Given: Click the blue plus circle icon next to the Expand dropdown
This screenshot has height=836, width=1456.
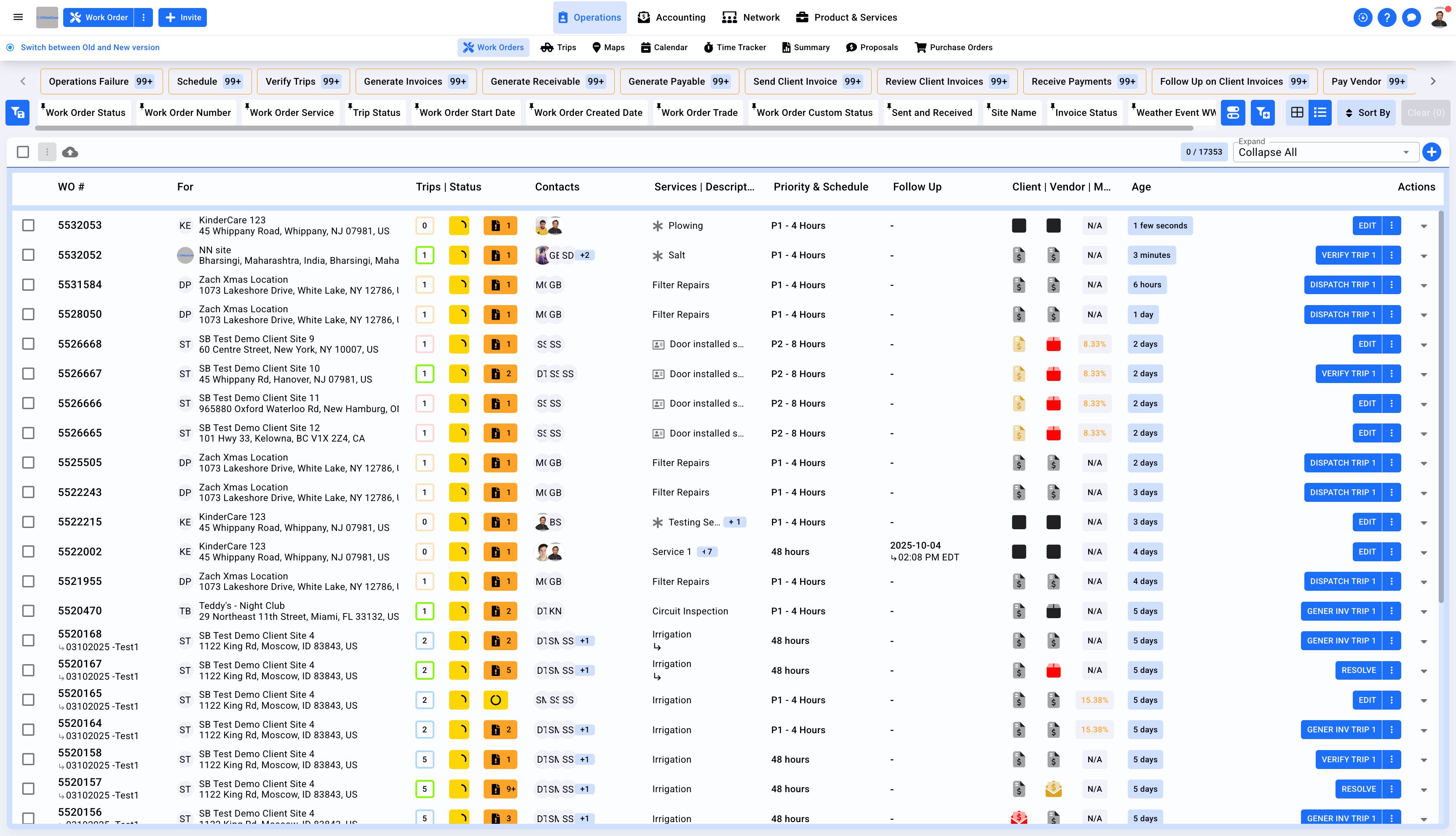Looking at the screenshot, I should coord(1431,152).
